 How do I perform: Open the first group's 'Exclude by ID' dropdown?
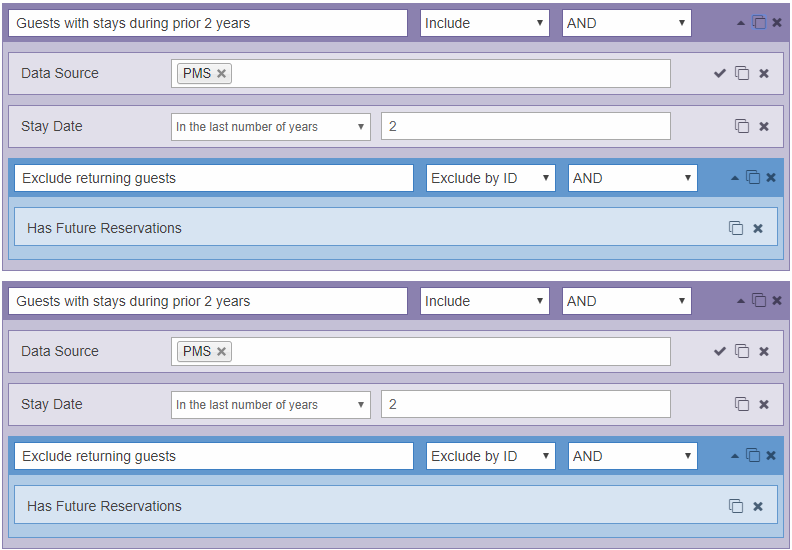[490, 178]
